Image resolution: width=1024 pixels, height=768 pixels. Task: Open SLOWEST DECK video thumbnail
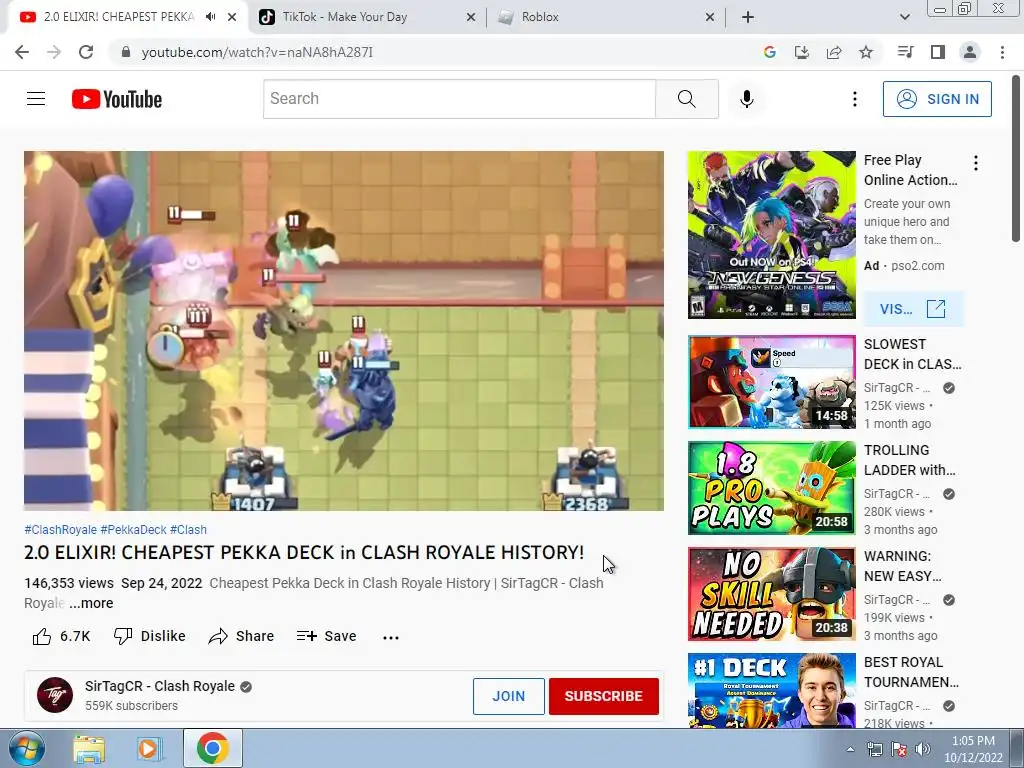pos(771,382)
